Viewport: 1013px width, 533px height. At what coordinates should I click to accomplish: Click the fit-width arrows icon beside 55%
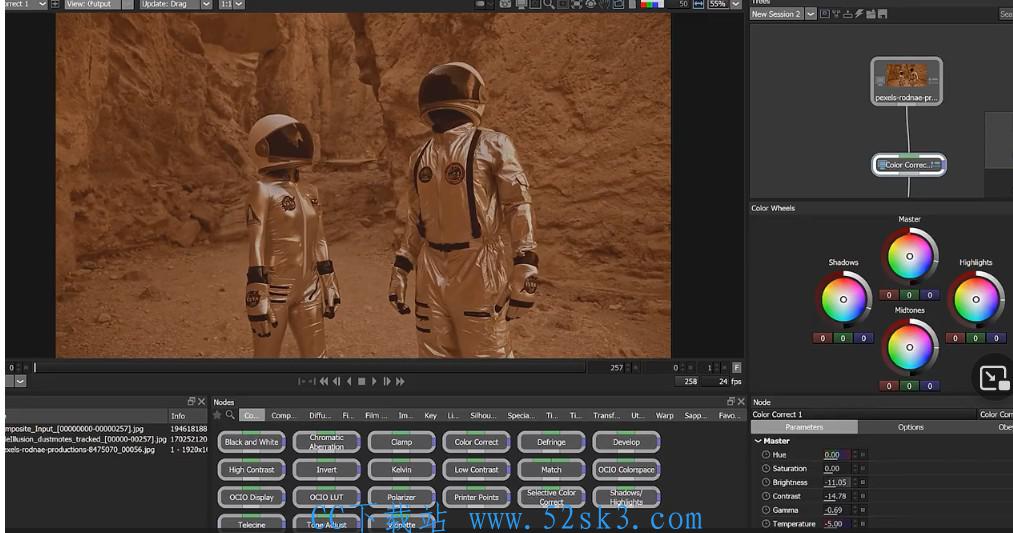click(x=698, y=4)
